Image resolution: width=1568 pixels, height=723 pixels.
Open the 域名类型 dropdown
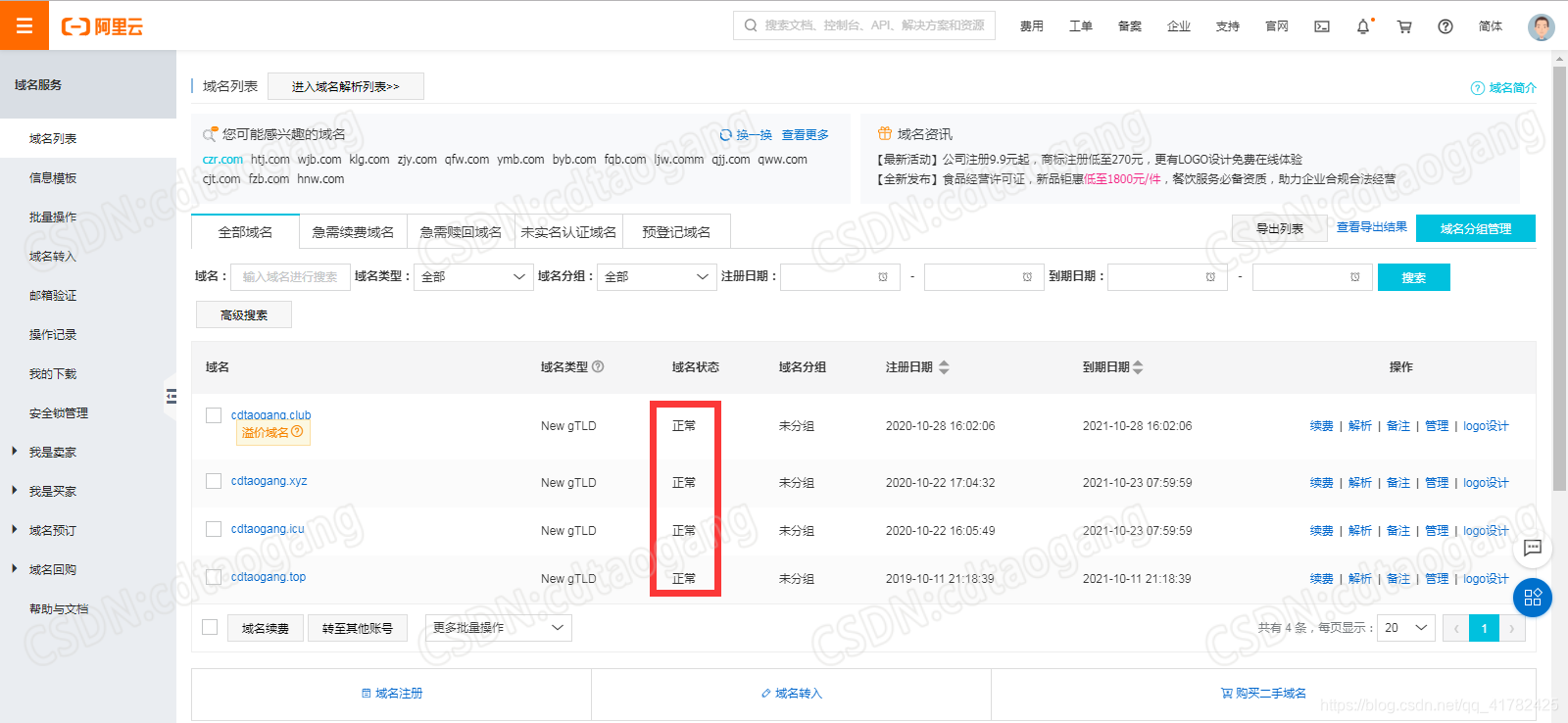pyautogui.click(x=473, y=277)
